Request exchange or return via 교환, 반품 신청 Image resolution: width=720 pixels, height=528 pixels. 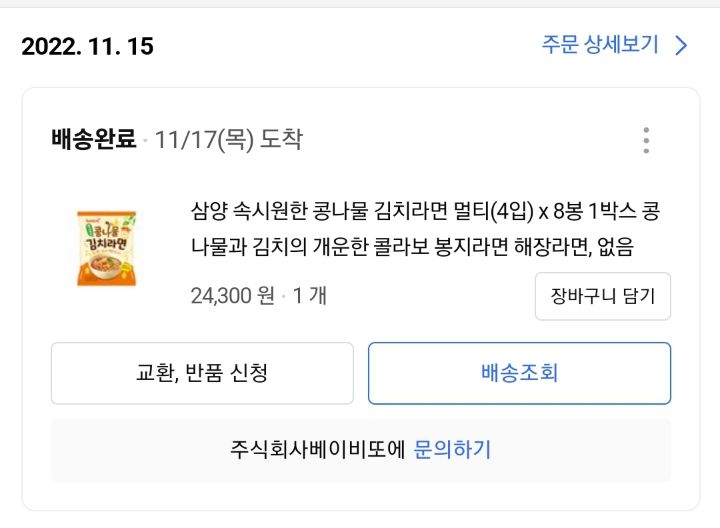point(202,373)
